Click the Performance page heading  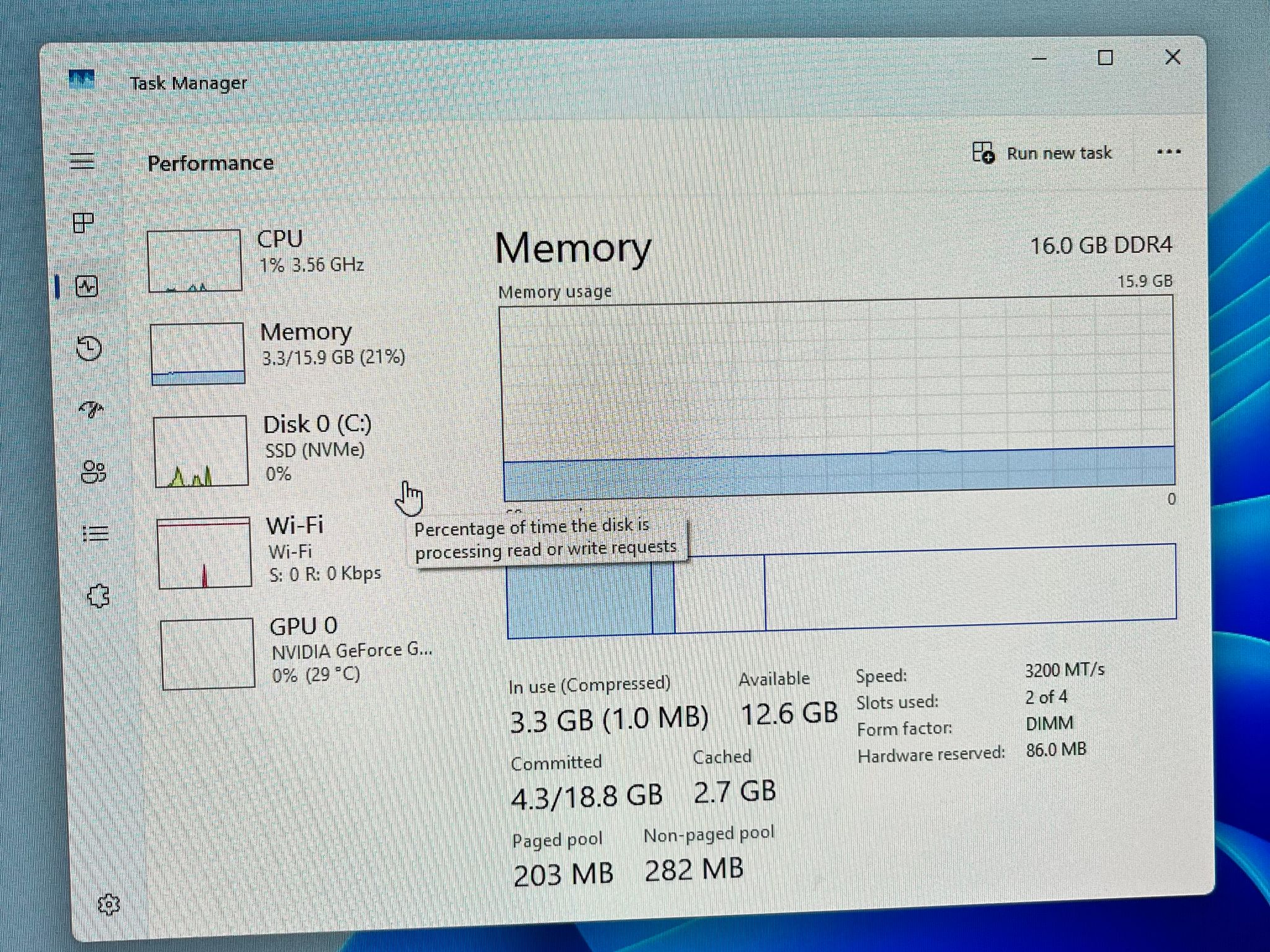[210, 163]
